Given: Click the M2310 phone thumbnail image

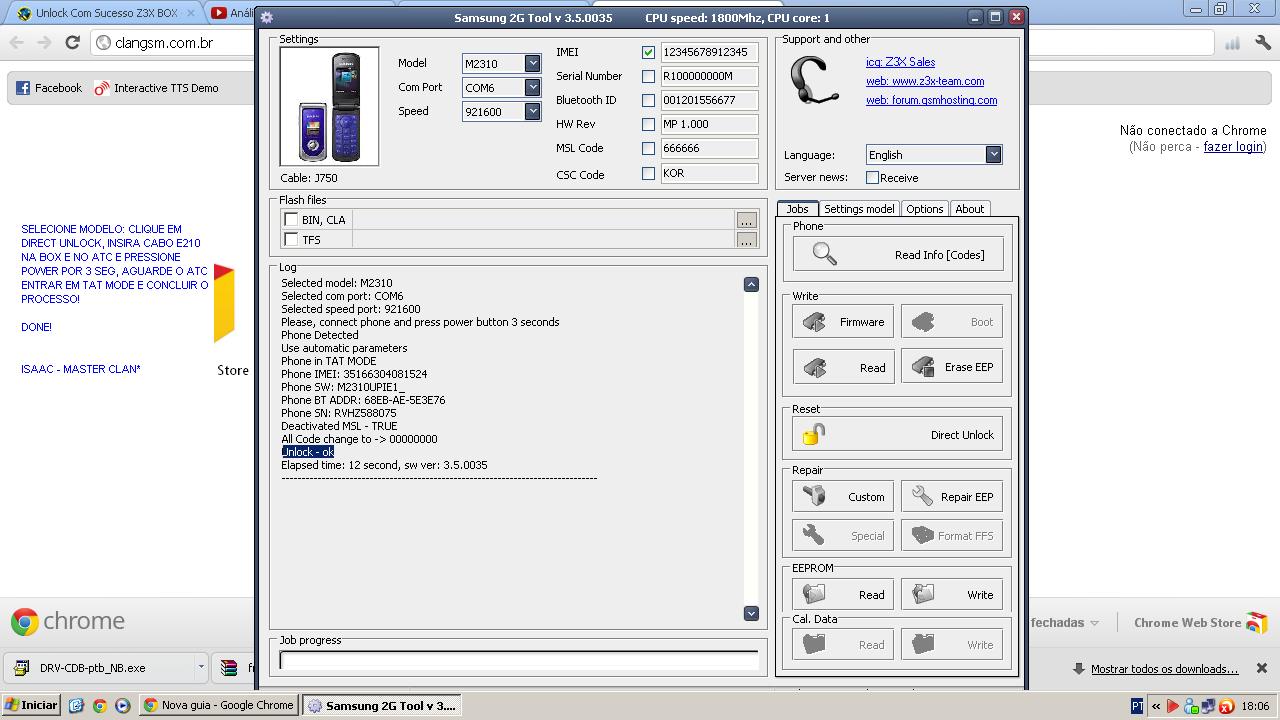Looking at the screenshot, I should pos(329,106).
